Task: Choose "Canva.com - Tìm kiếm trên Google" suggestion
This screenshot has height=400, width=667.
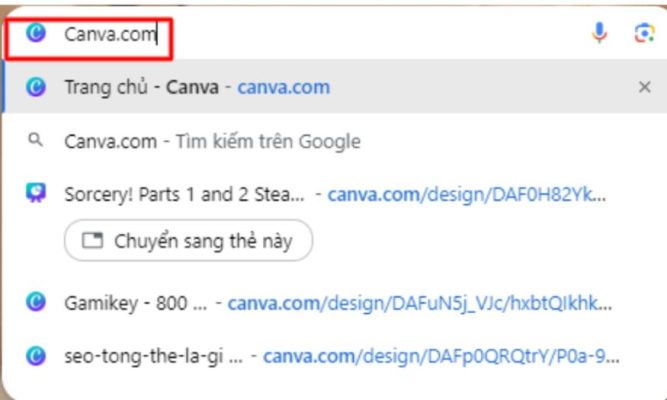Action: click(212, 141)
